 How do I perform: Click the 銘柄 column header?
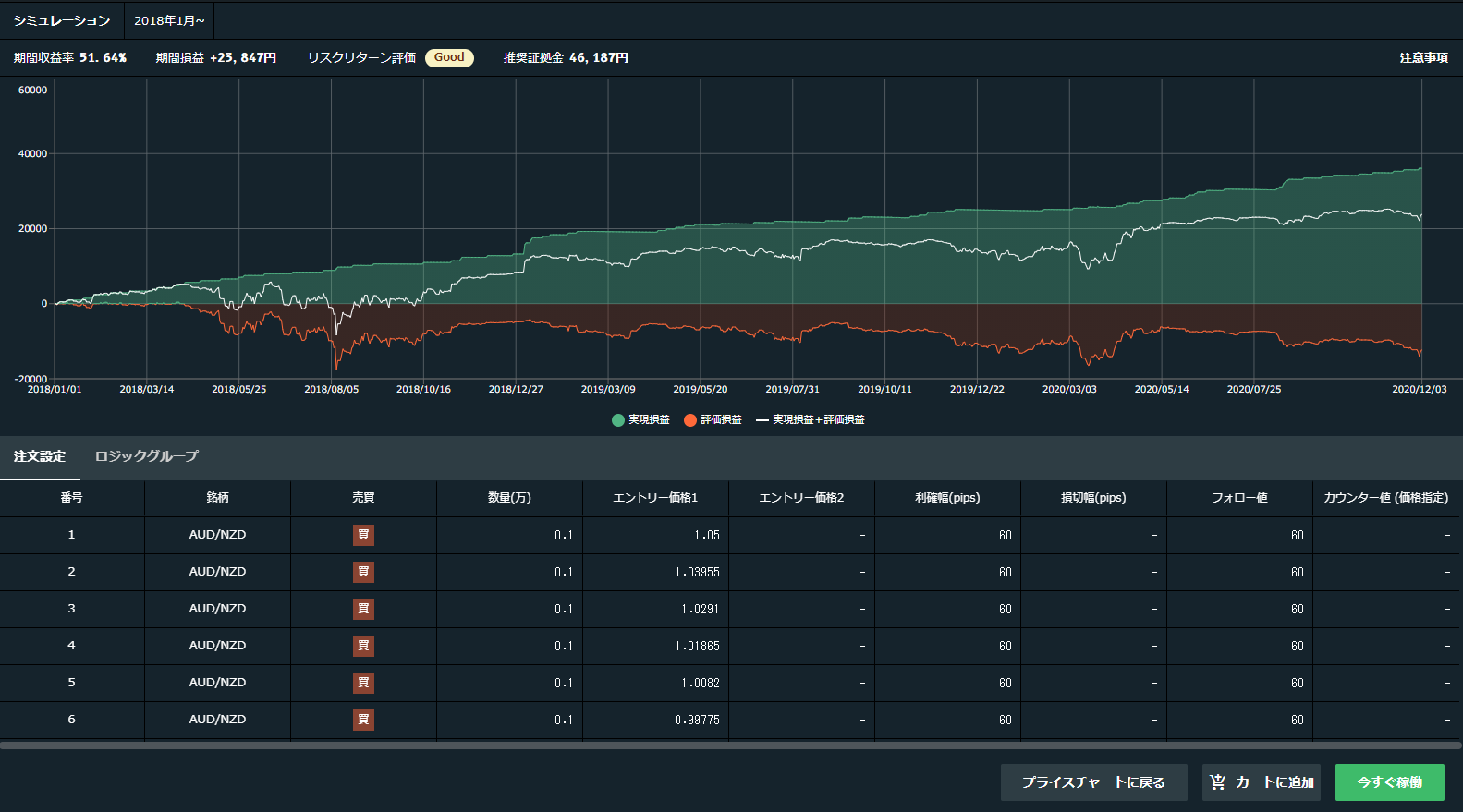point(218,498)
